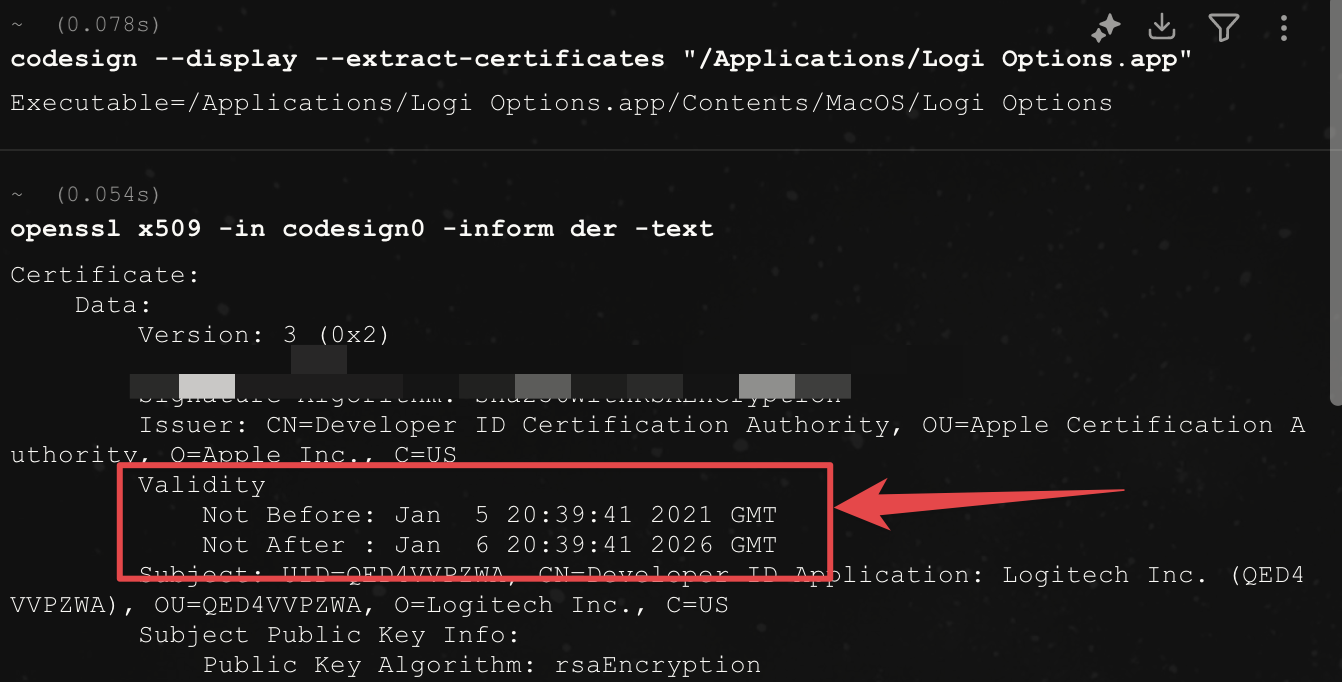Click the Executable path output line
This screenshot has height=682, width=1342.
pyautogui.click(x=560, y=103)
